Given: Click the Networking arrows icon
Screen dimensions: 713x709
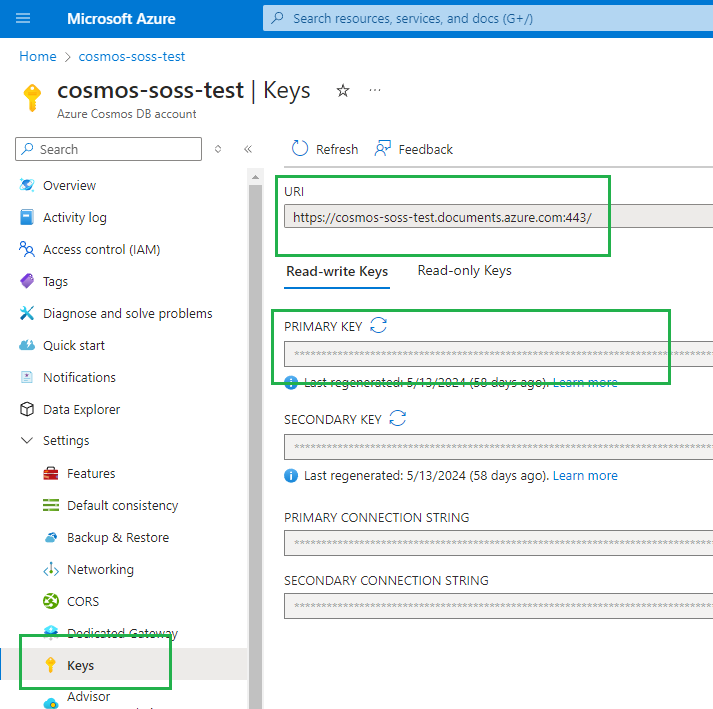Looking at the screenshot, I should coord(51,569).
